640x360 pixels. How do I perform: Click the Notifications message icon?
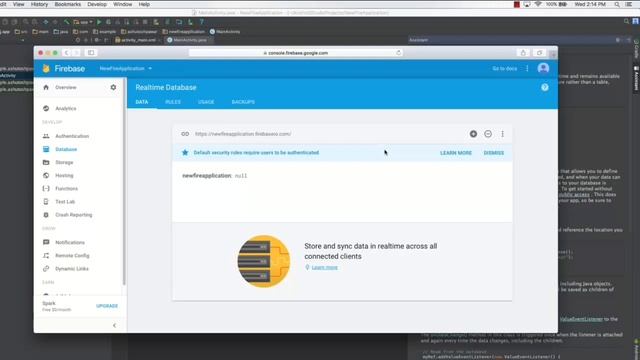pyautogui.click(x=46, y=242)
